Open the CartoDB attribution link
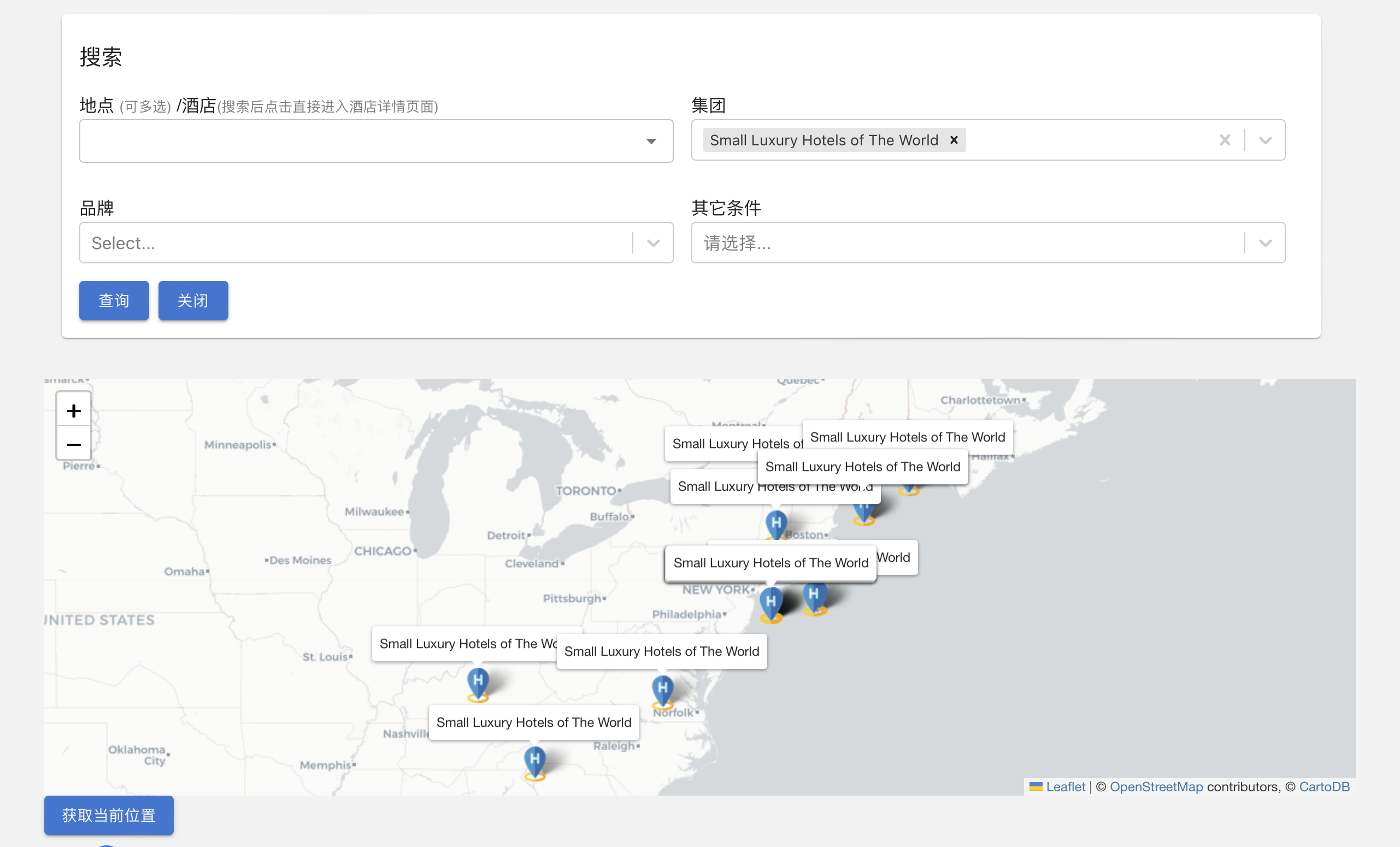This screenshot has width=1400, height=847. point(1324,787)
